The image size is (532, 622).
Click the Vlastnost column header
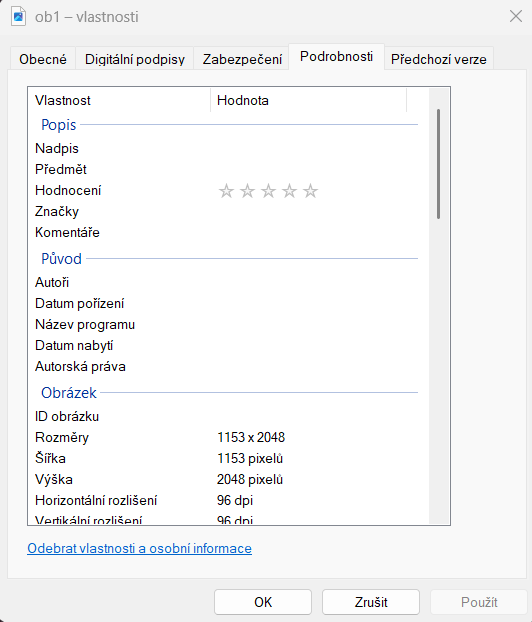pyautogui.click(x=119, y=100)
